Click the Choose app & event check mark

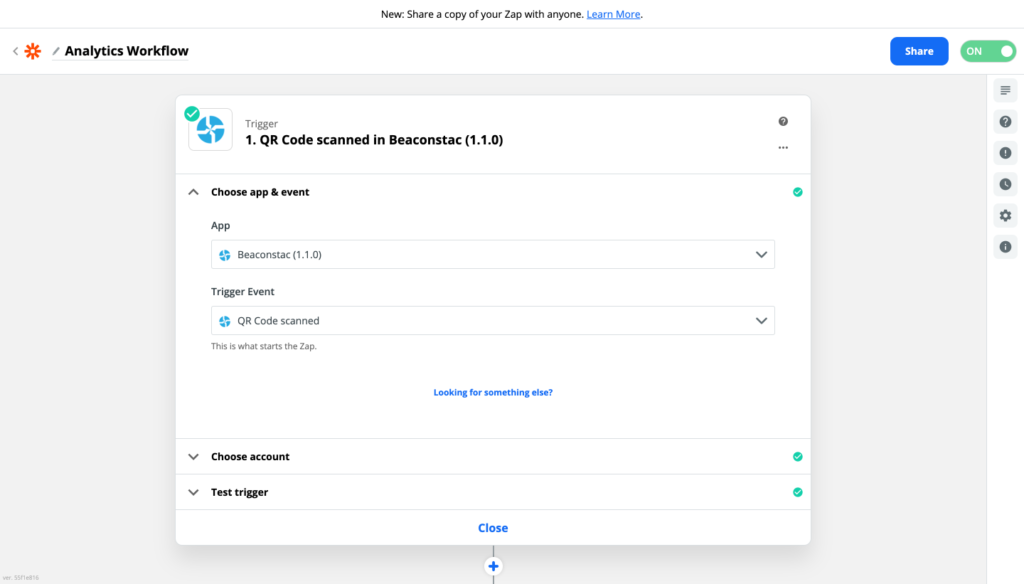pos(797,192)
